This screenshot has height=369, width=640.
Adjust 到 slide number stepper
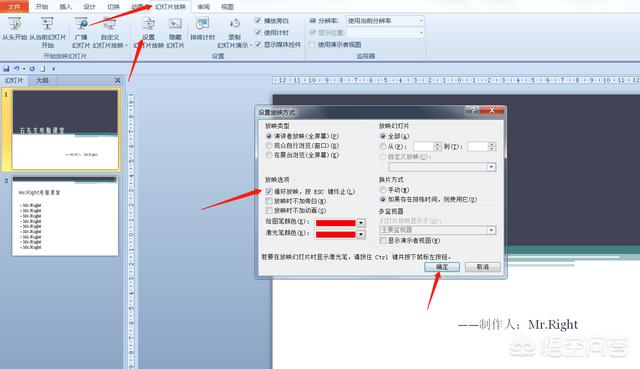[x=492, y=146]
